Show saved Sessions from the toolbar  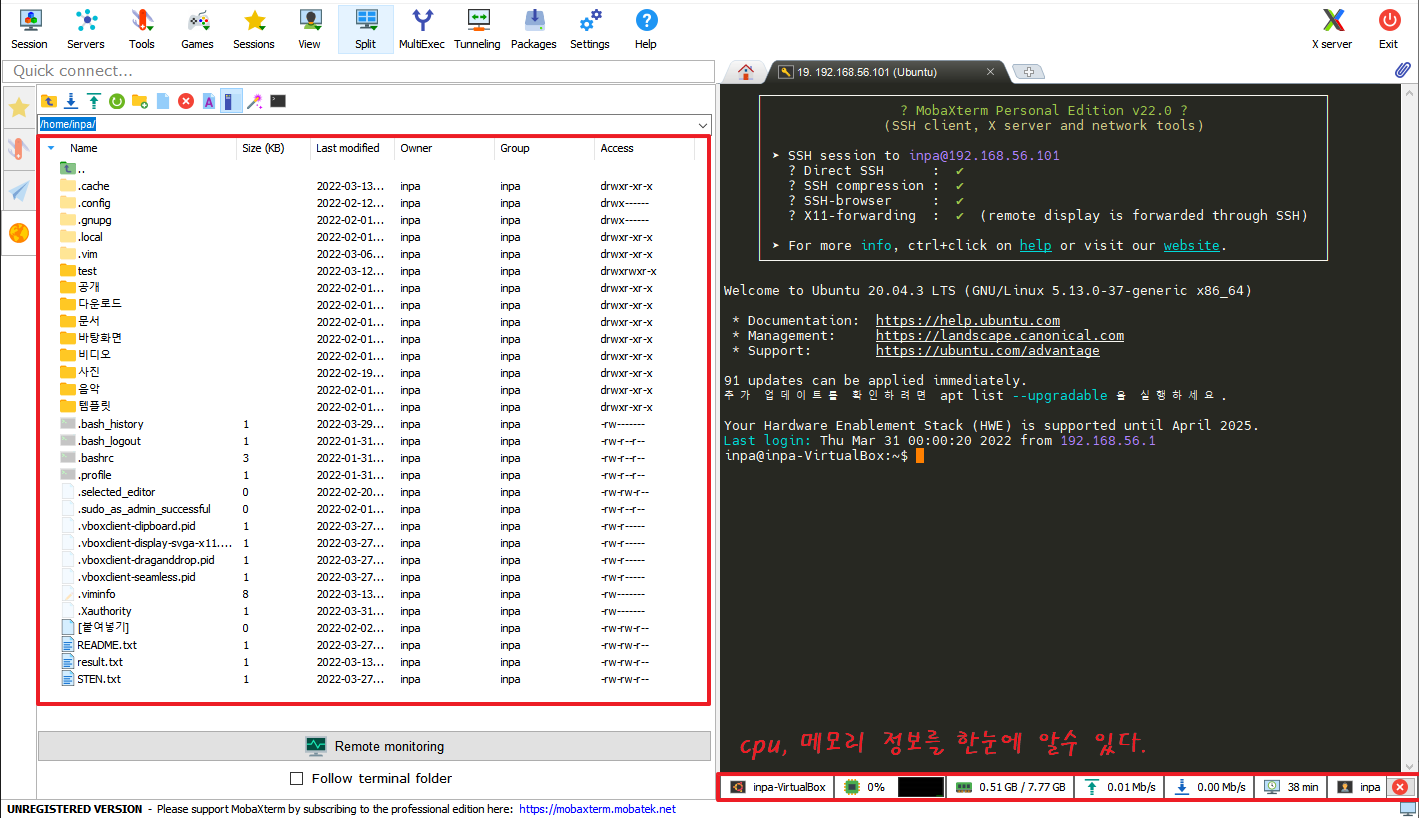[x=254, y=28]
